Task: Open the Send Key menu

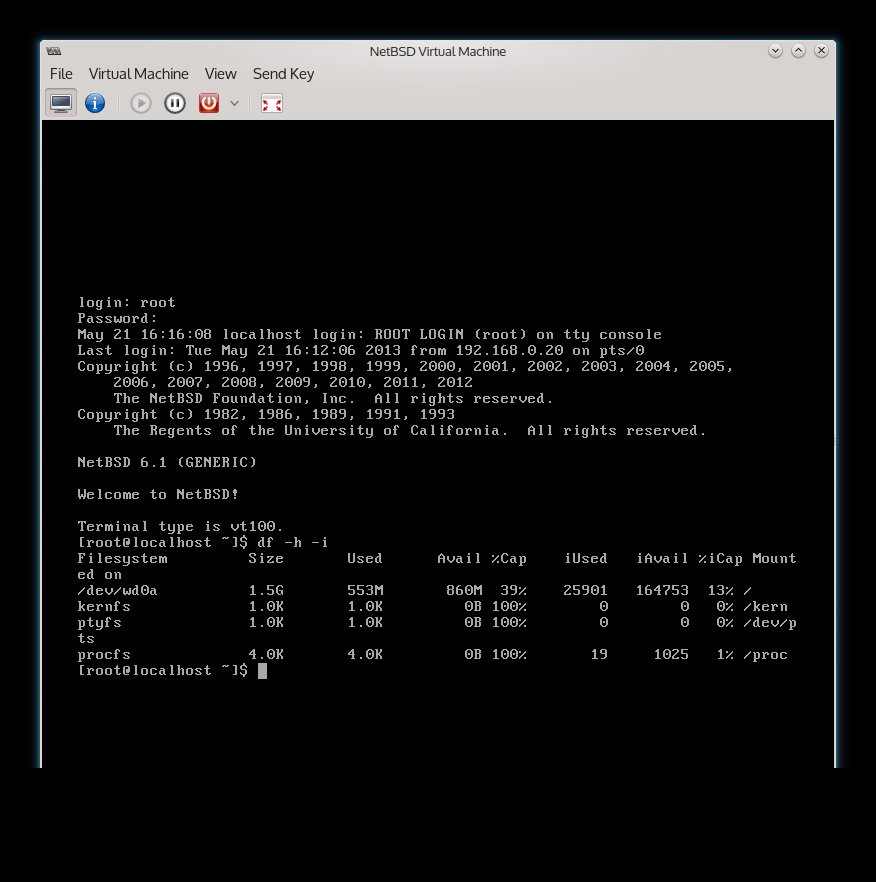Action: click(x=284, y=74)
